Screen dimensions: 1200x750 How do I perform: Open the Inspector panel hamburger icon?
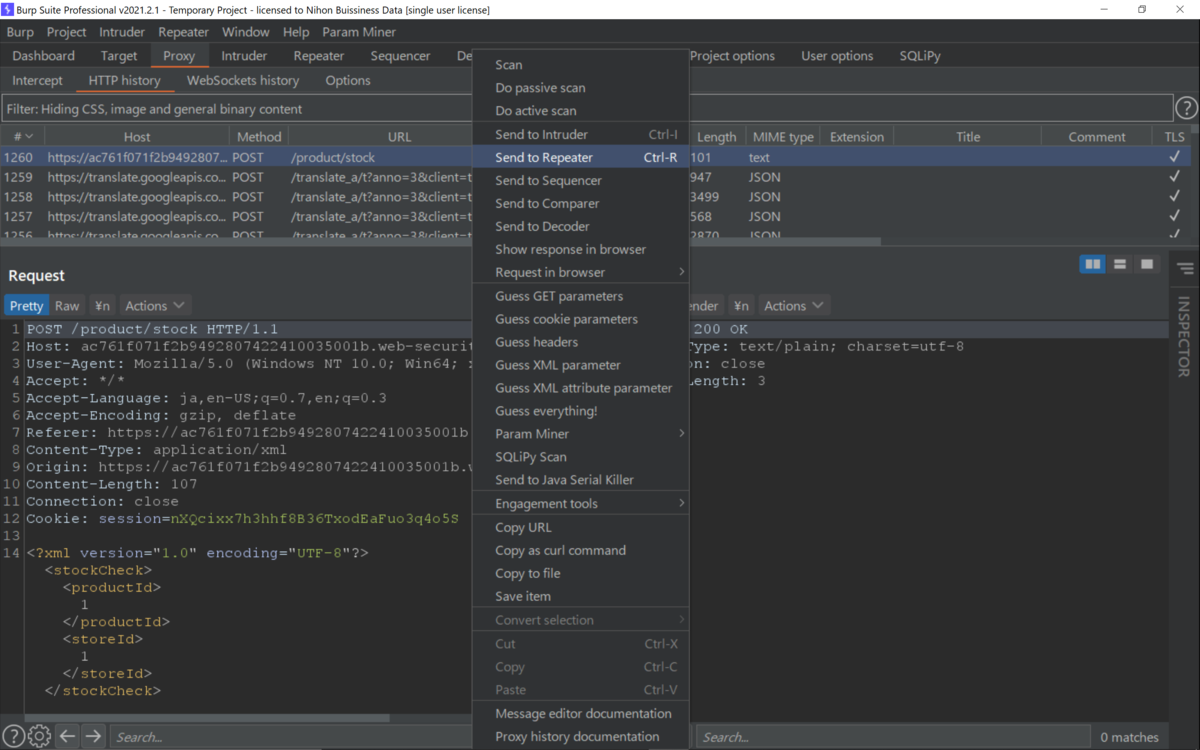(x=1186, y=269)
